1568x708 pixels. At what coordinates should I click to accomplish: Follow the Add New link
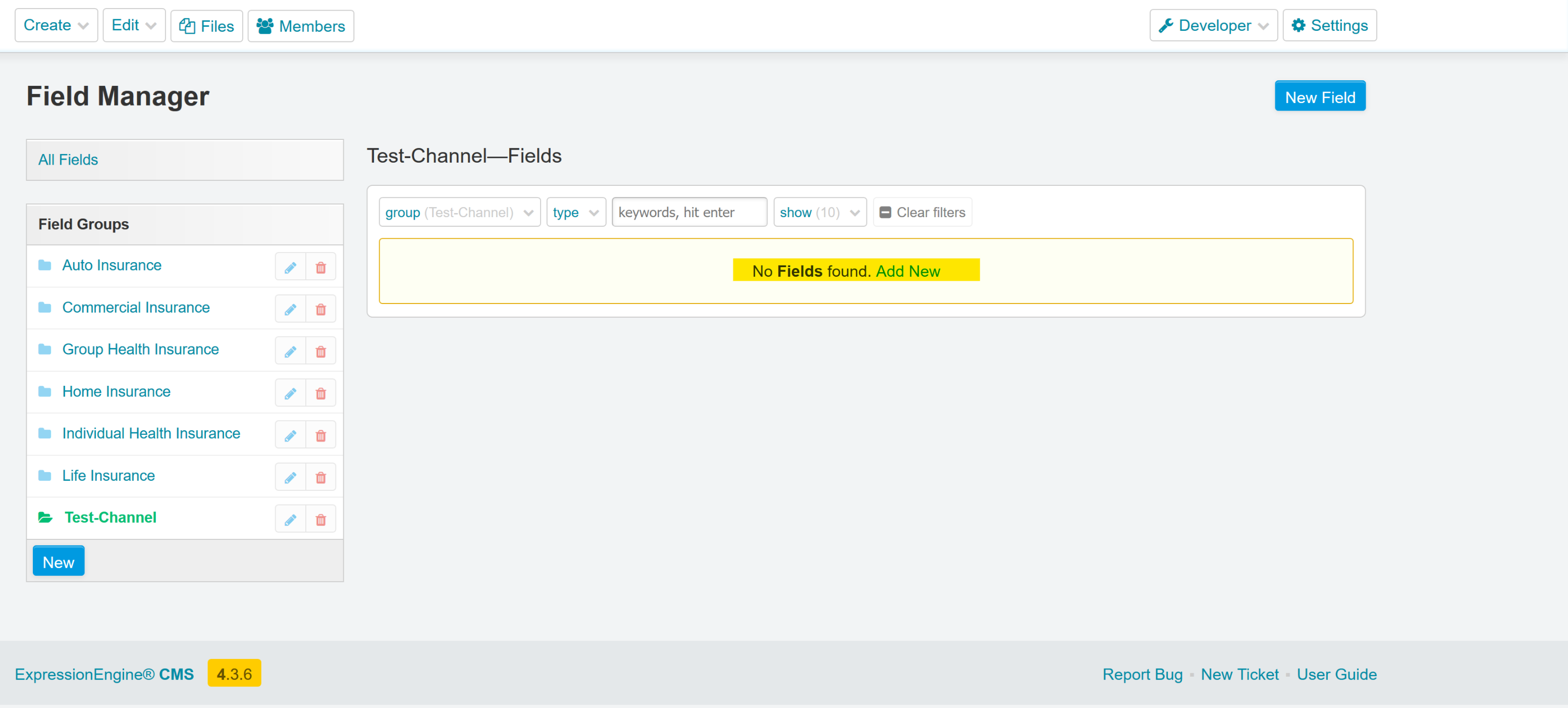[x=907, y=271]
